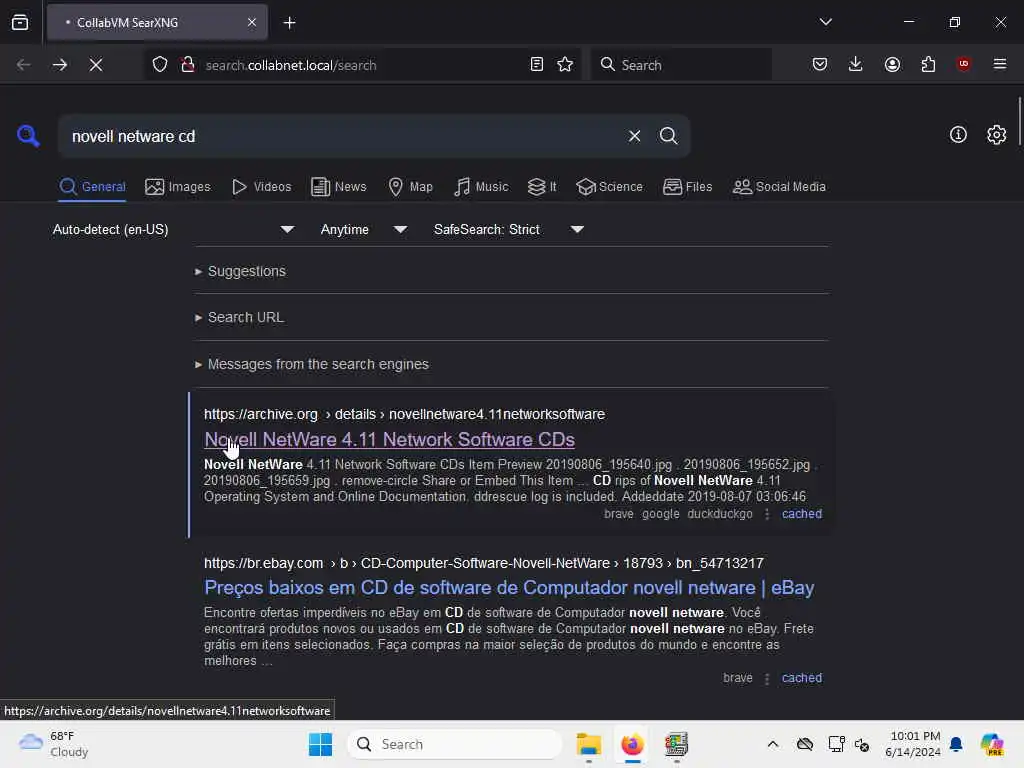Image resolution: width=1024 pixels, height=768 pixels.
Task: Open a new browser tab
Action: [x=289, y=23]
